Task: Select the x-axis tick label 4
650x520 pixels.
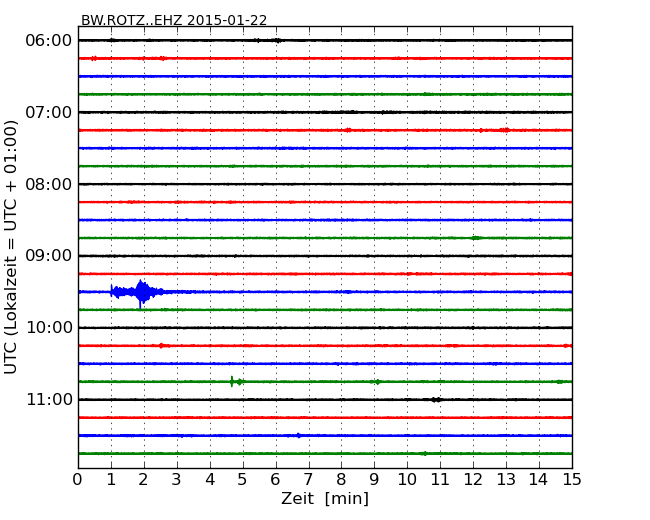Action: (210, 480)
